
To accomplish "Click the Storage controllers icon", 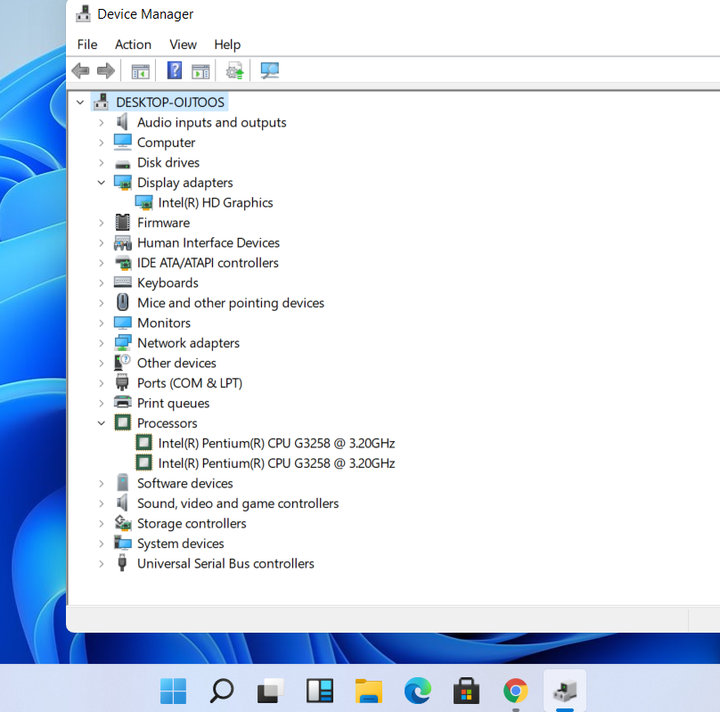I will click(x=123, y=523).
